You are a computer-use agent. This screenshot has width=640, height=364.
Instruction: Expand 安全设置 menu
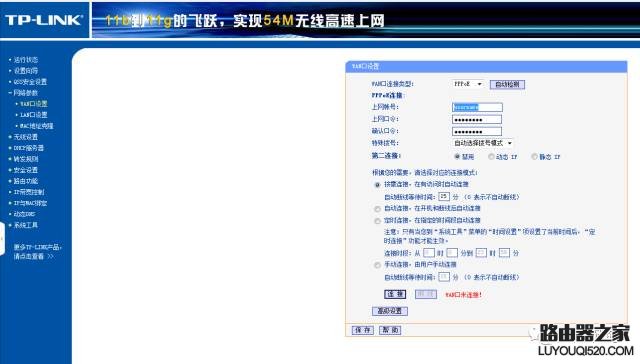(x=26, y=170)
